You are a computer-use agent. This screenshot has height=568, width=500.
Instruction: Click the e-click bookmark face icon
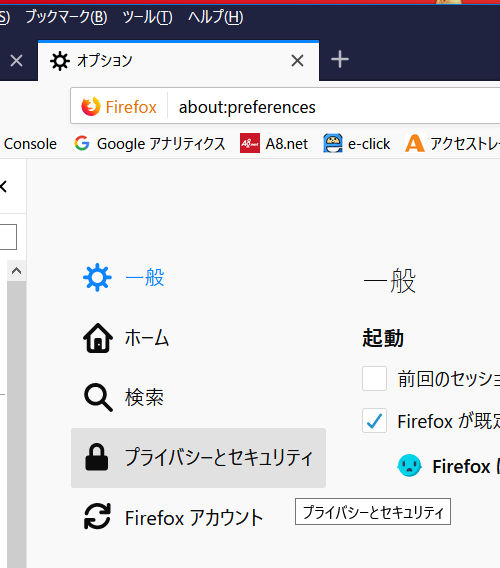(x=333, y=143)
